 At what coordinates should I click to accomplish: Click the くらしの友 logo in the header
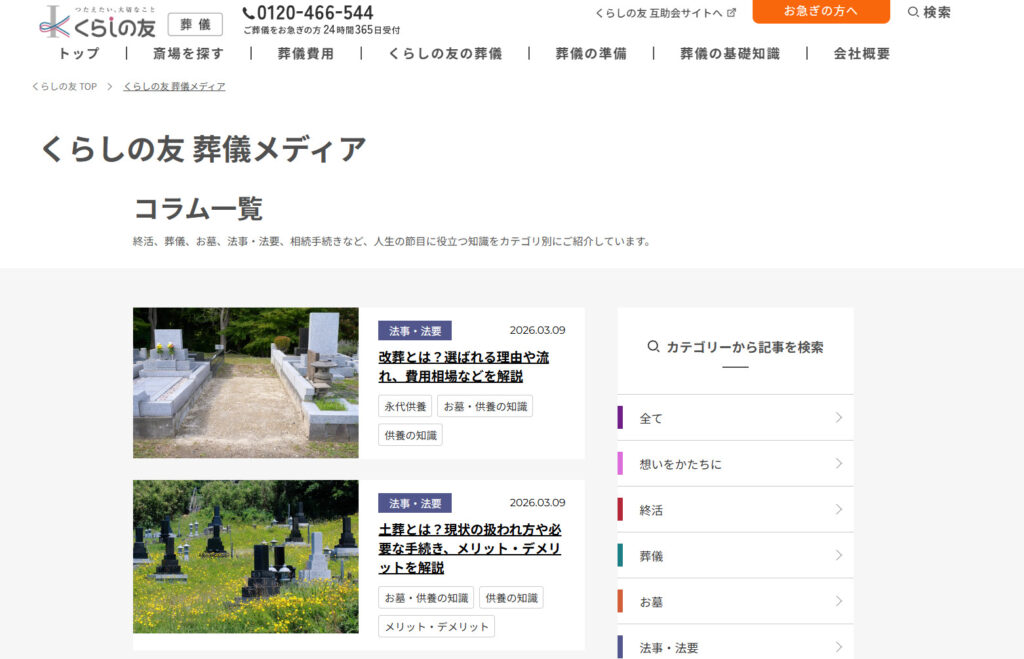pyautogui.click(x=97, y=22)
